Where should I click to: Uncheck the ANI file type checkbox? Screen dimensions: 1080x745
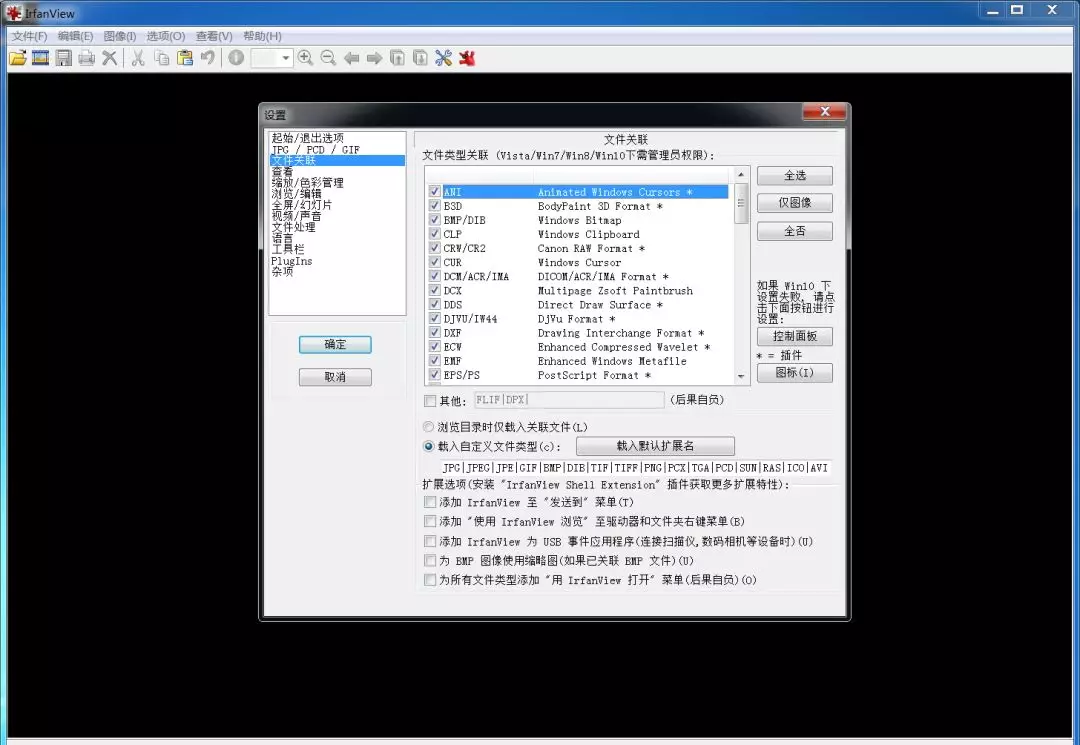[x=435, y=191]
